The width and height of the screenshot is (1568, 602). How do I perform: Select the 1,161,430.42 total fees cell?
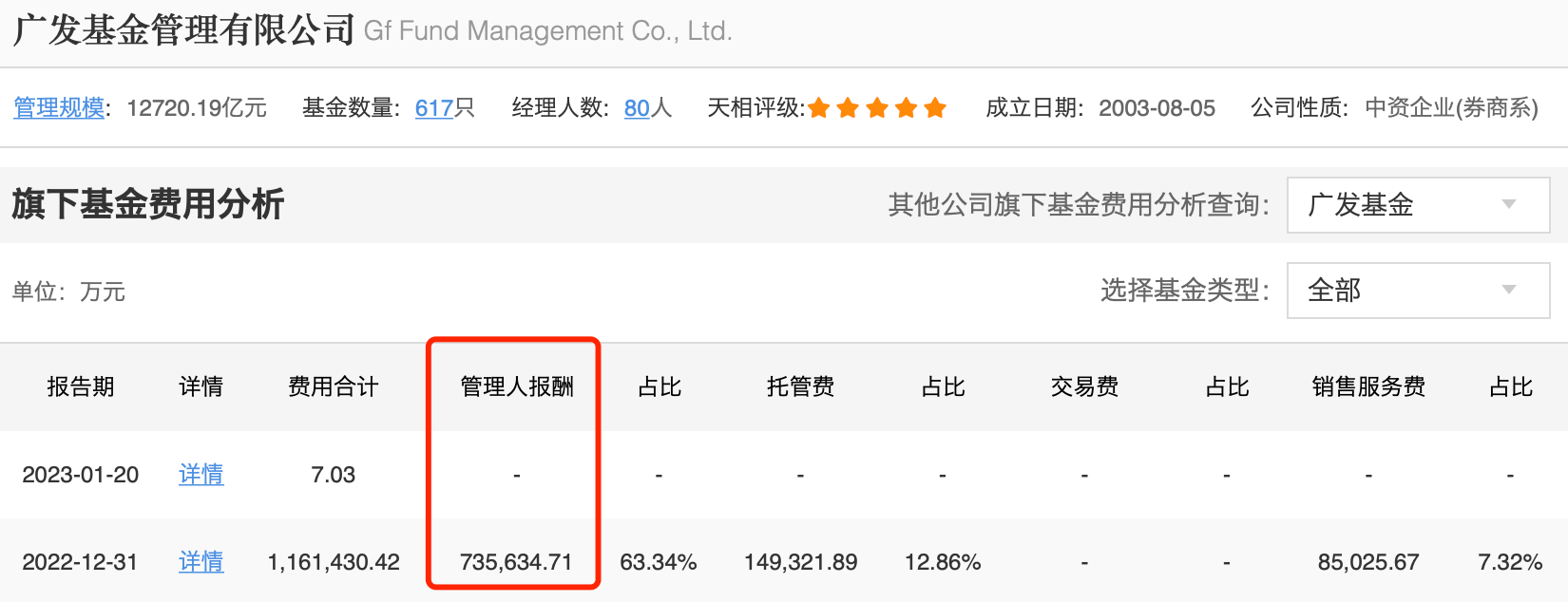pyautogui.click(x=334, y=562)
